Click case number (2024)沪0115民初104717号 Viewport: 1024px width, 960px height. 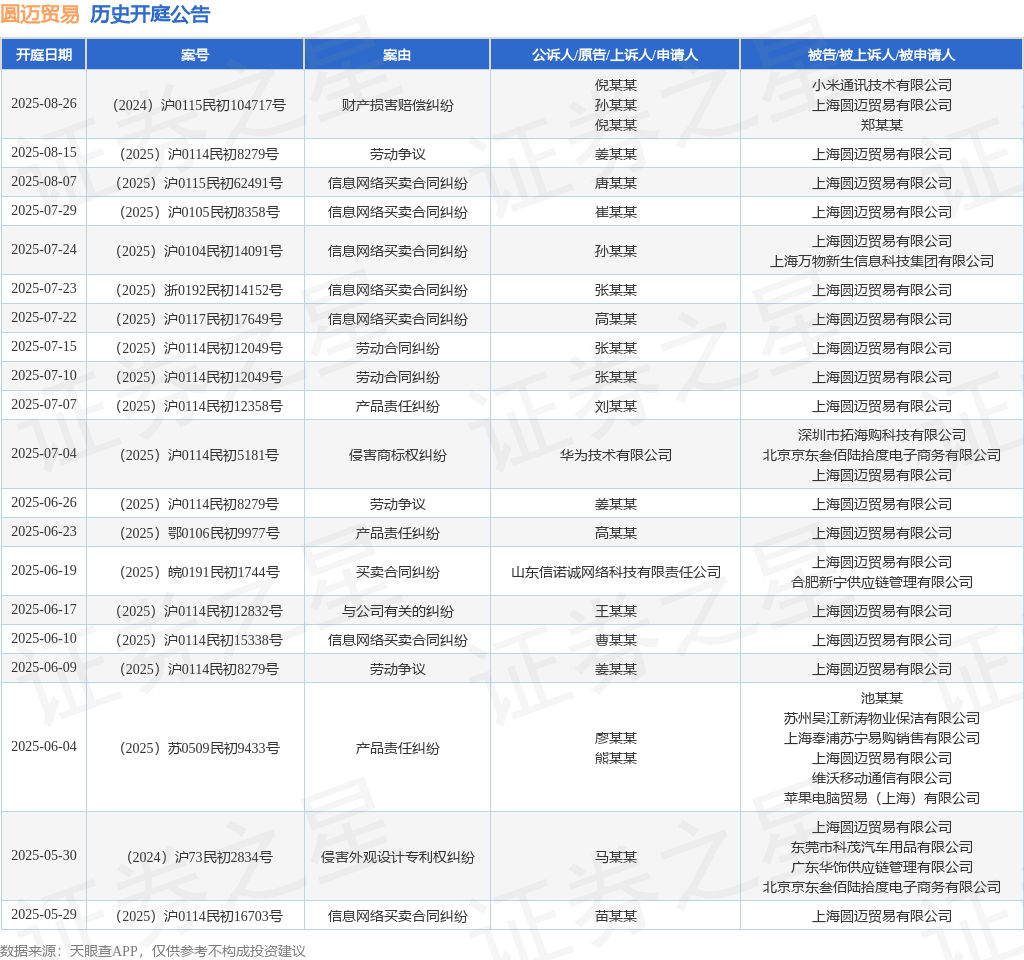pos(199,105)
